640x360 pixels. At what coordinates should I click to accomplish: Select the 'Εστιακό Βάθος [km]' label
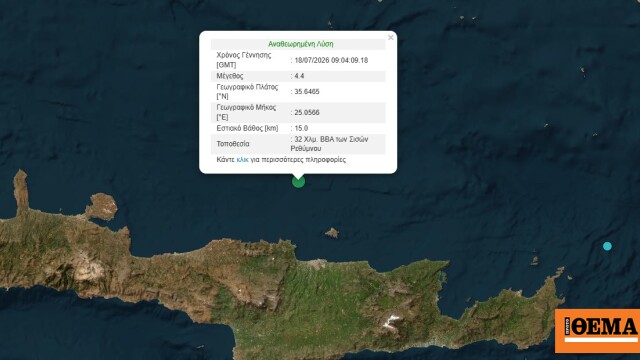[247, 128]
